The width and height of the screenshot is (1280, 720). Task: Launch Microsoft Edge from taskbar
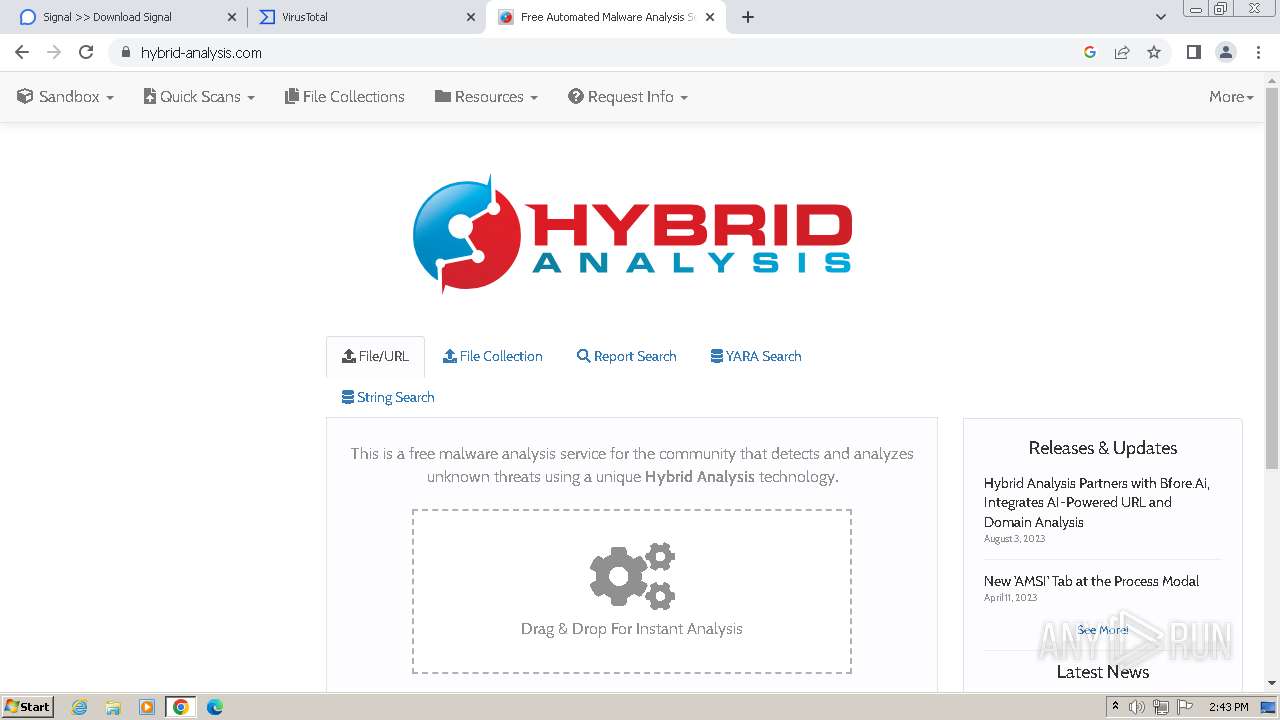[x=215, y=707]
